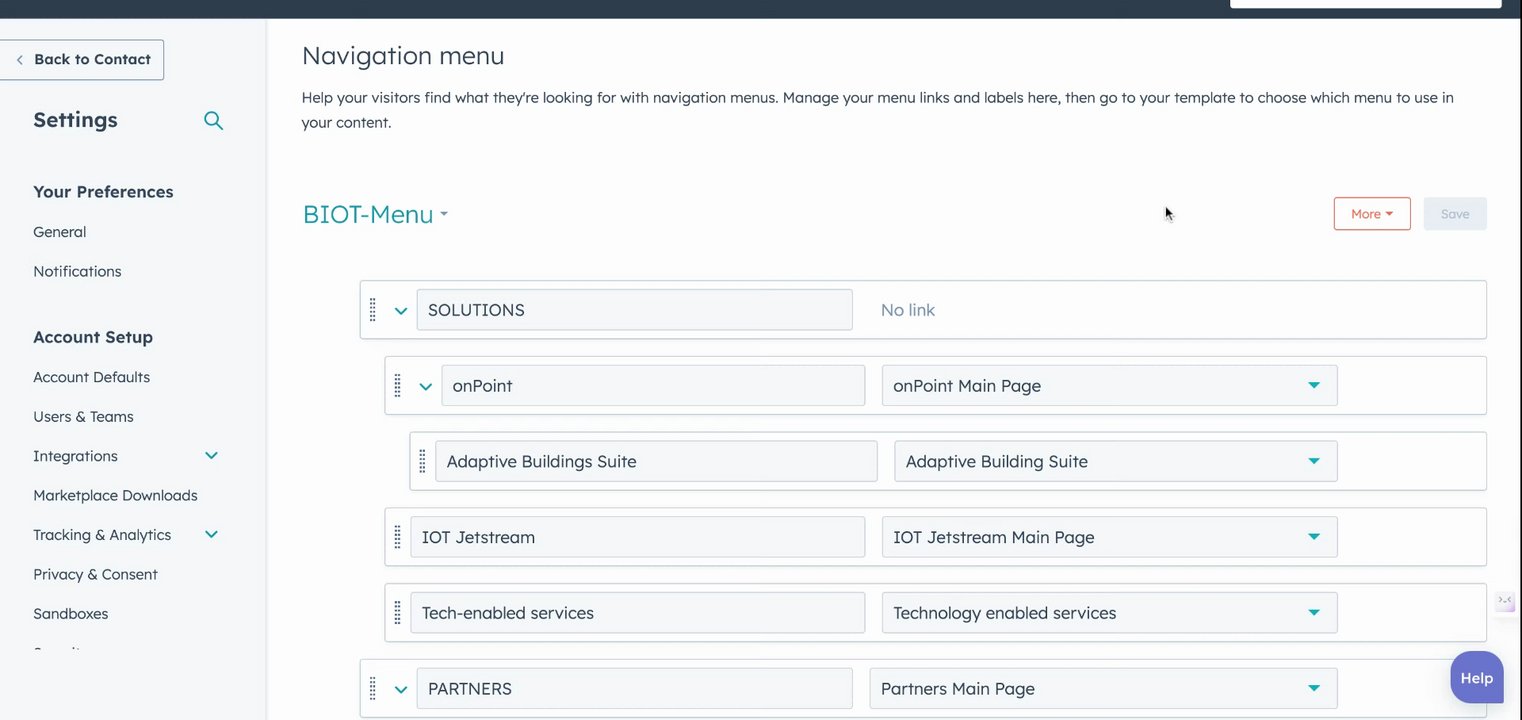Click the Account Setup section heading
This screenshot has width=1522, height=720.
tap(93, 337)
